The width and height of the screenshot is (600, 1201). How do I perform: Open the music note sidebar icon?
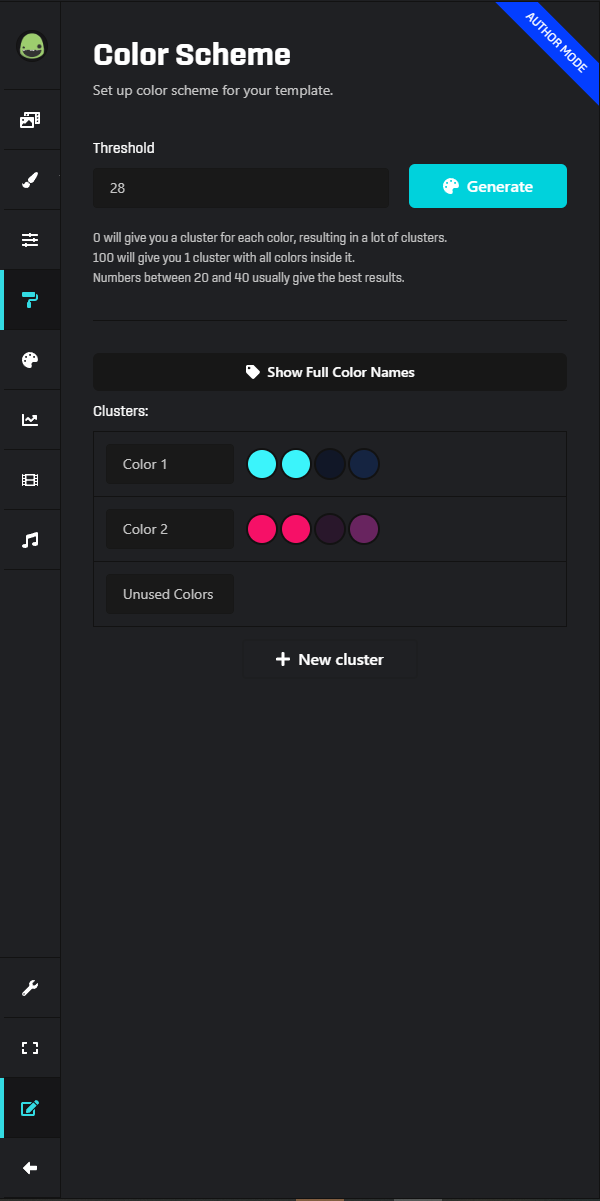point(30,540)
